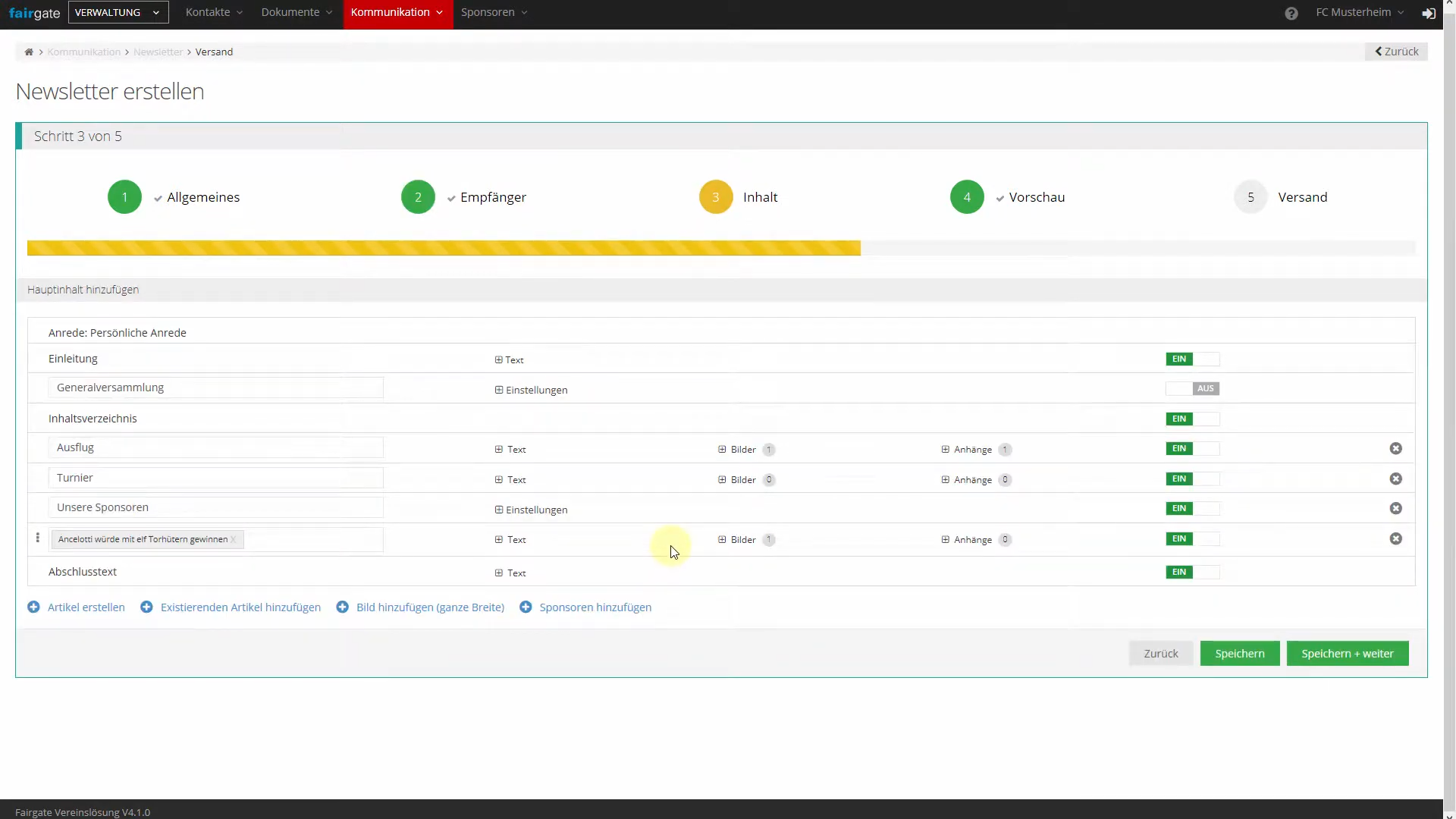This screenshot has height=819, width=1456.
Task: Open the VERWALTUNG dropdown
Action: click(118, 13)
